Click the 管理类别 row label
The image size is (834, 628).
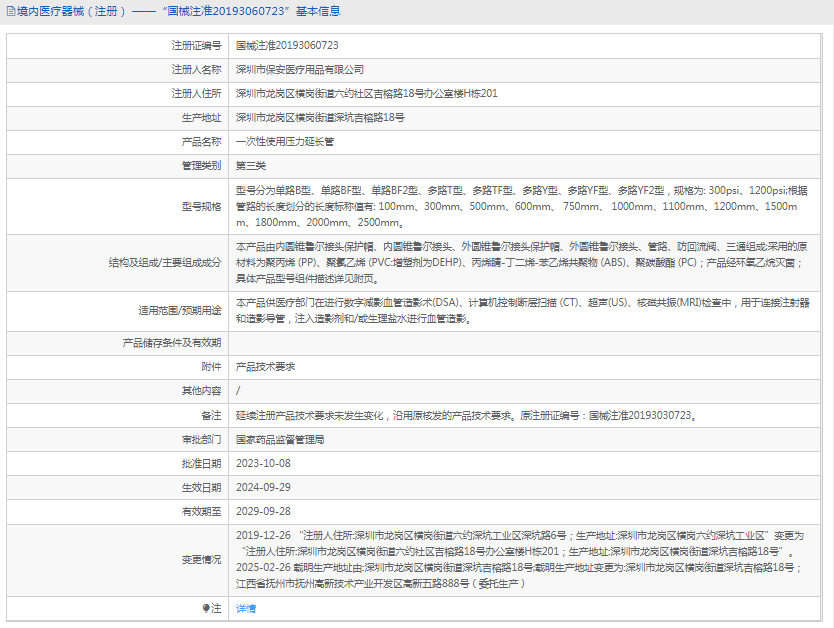(x=202, y=166)
